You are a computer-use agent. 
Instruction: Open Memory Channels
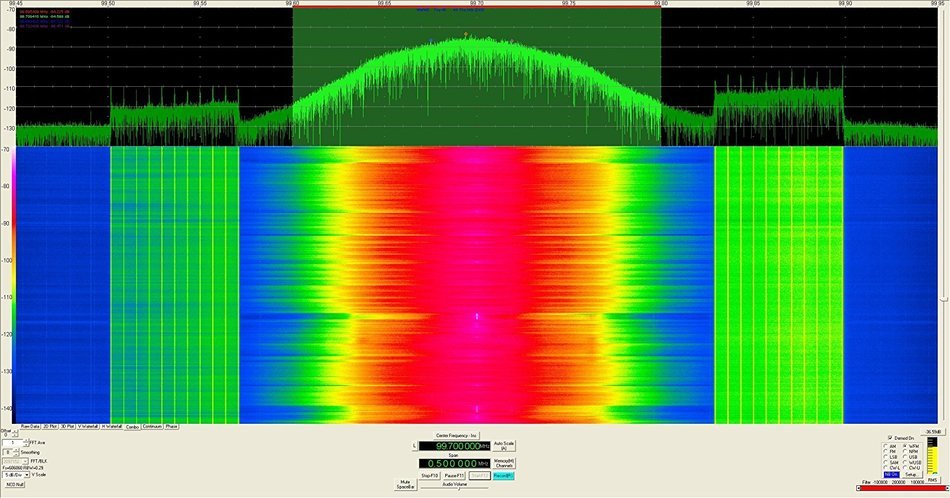[504, 463]
